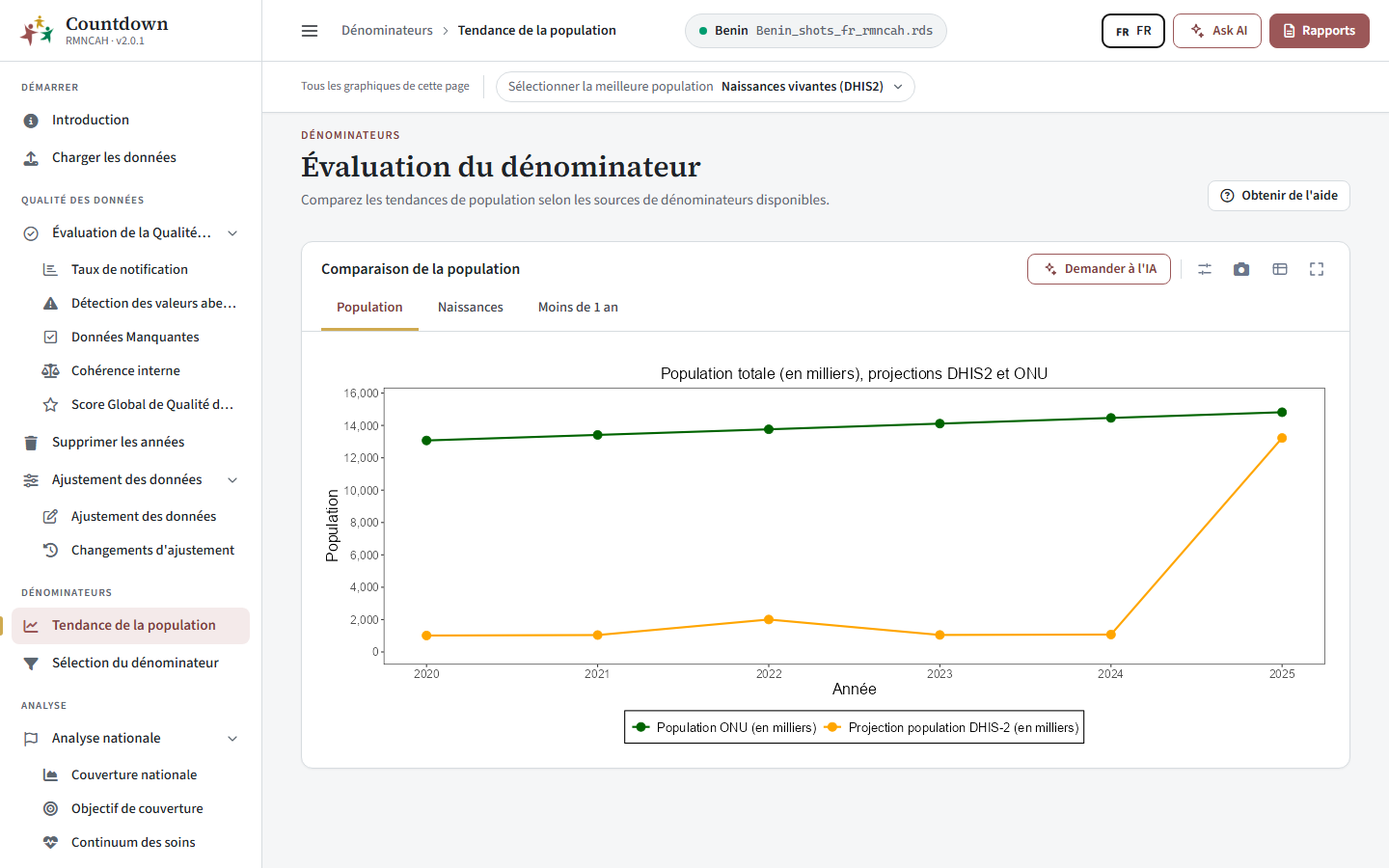Switch to the Moins de 1 an tab
This screenshot has width=1389, height=868.
click(x=578, y=308)
